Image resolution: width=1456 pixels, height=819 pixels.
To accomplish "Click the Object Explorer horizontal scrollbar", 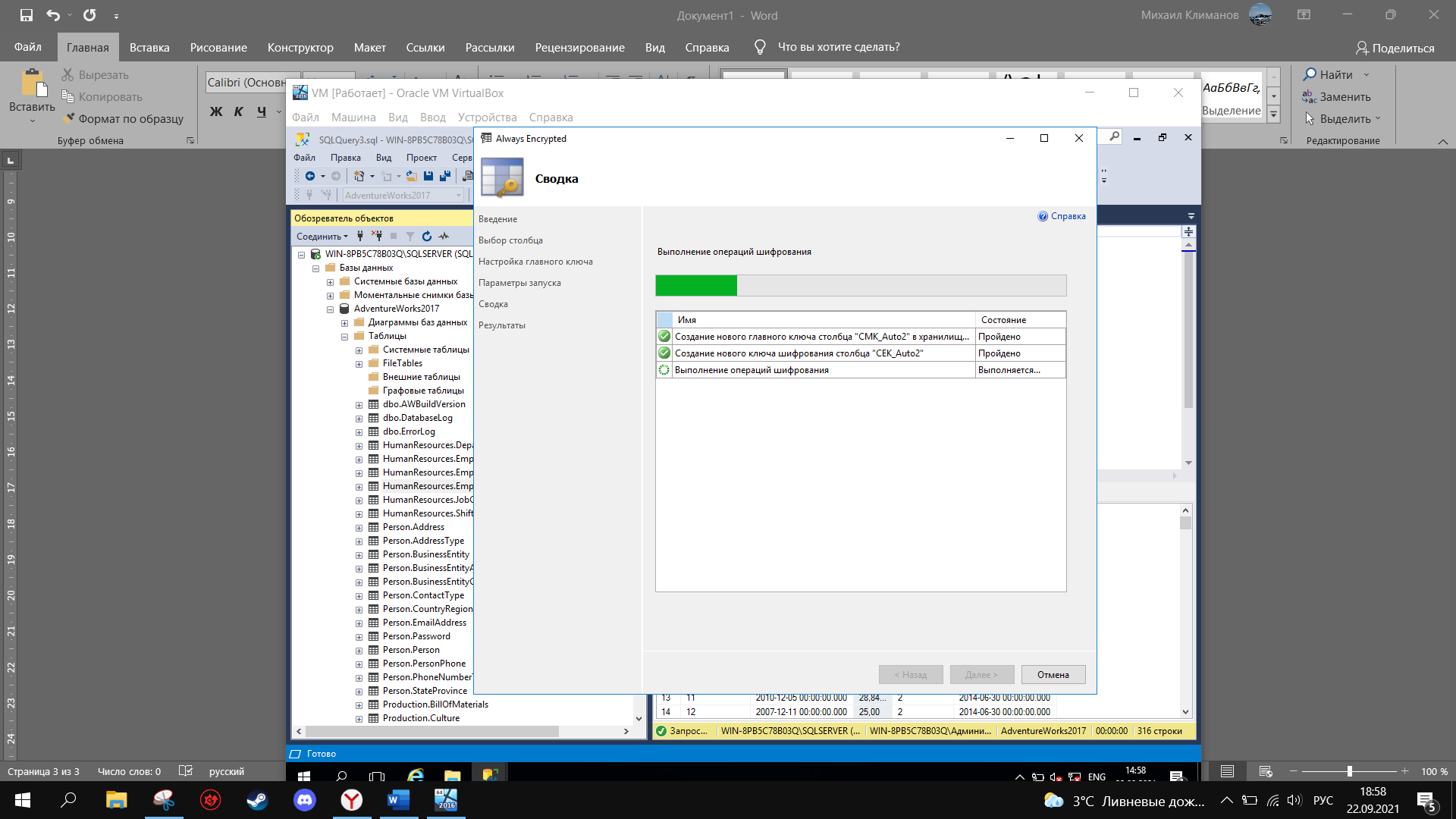I will point(463,731).
